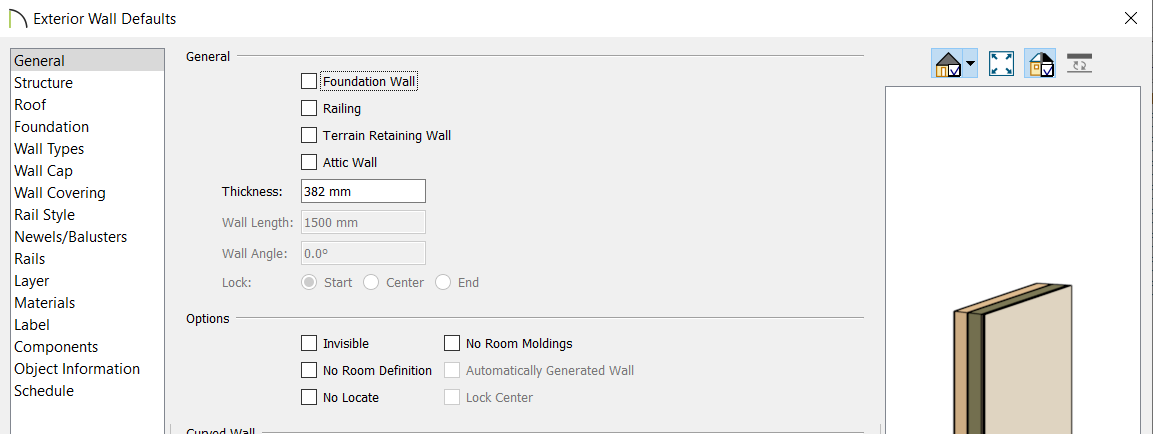This screenshot has width=1153, height=434.
Task: Close the Exterior Wall Defaults dialog
Action: coord(1131,19)
